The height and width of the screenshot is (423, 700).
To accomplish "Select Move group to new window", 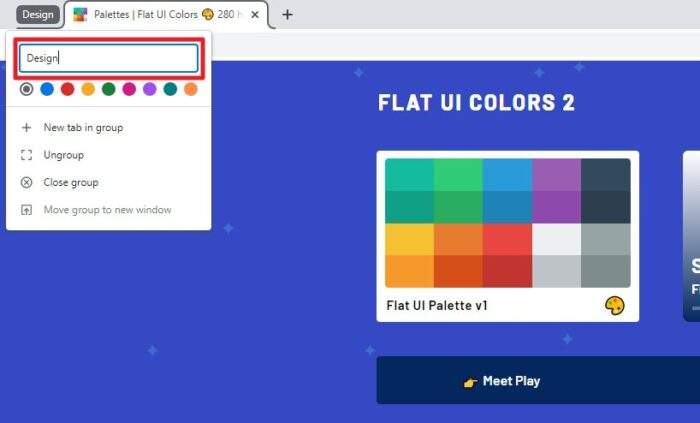I will click(108, 210).
